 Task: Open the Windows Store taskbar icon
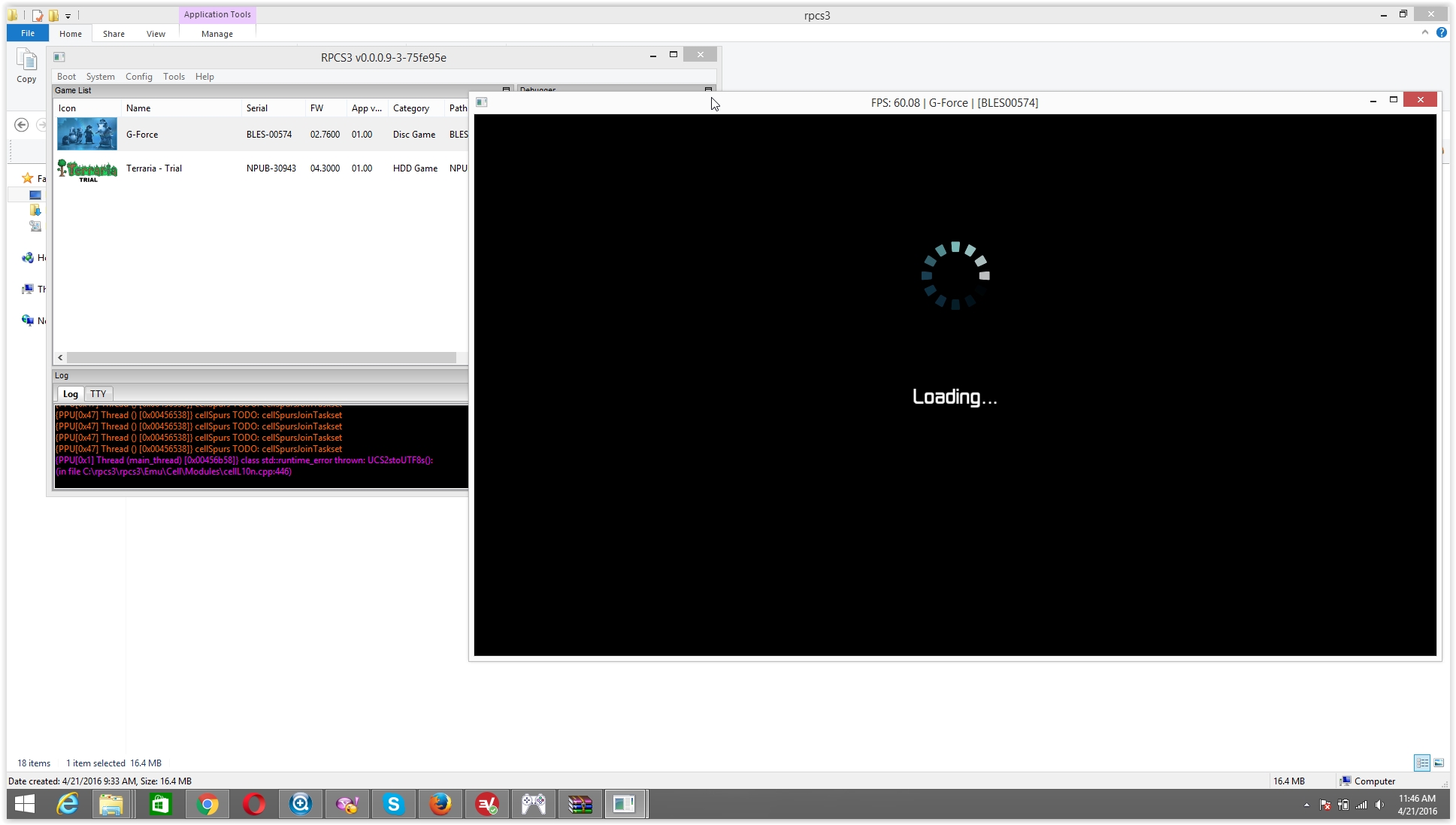160,805
